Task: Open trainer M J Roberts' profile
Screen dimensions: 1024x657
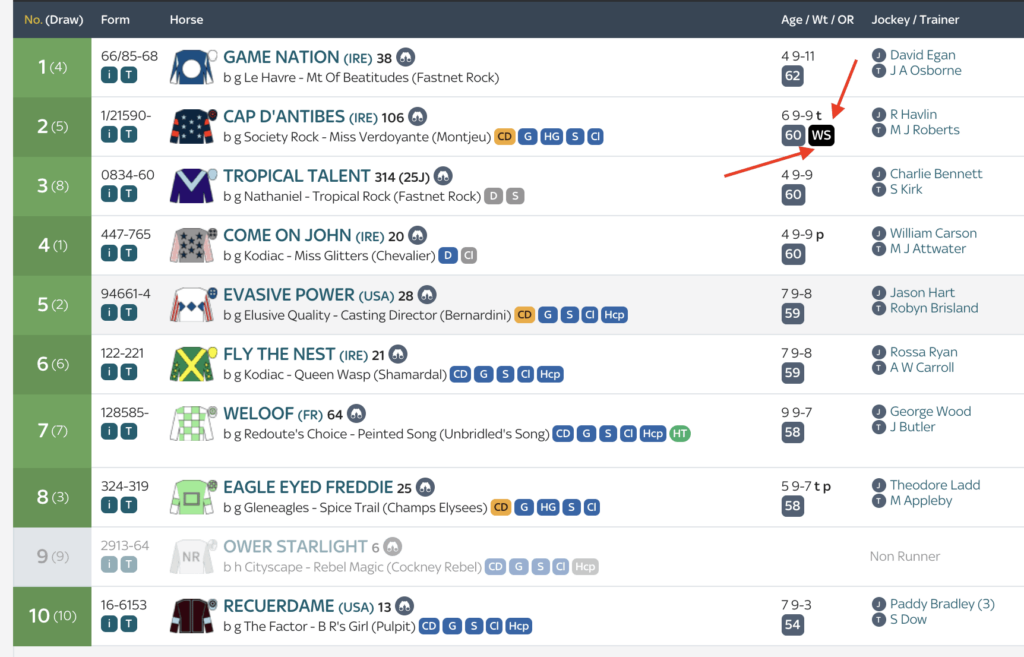Action: pyautogui.click(x=925, y=130)
